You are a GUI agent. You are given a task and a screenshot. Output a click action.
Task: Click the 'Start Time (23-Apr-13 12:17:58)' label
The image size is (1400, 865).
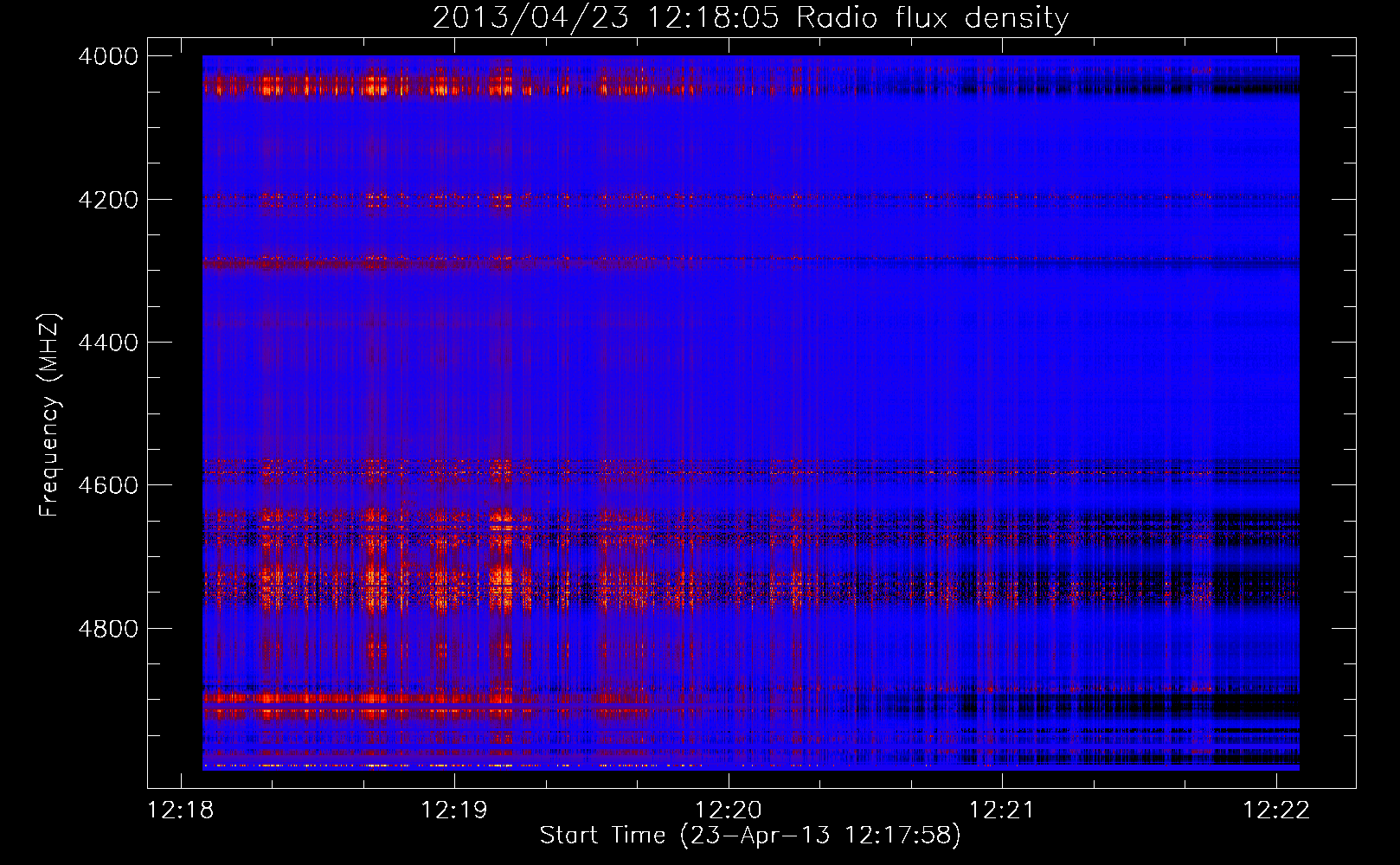750,836
